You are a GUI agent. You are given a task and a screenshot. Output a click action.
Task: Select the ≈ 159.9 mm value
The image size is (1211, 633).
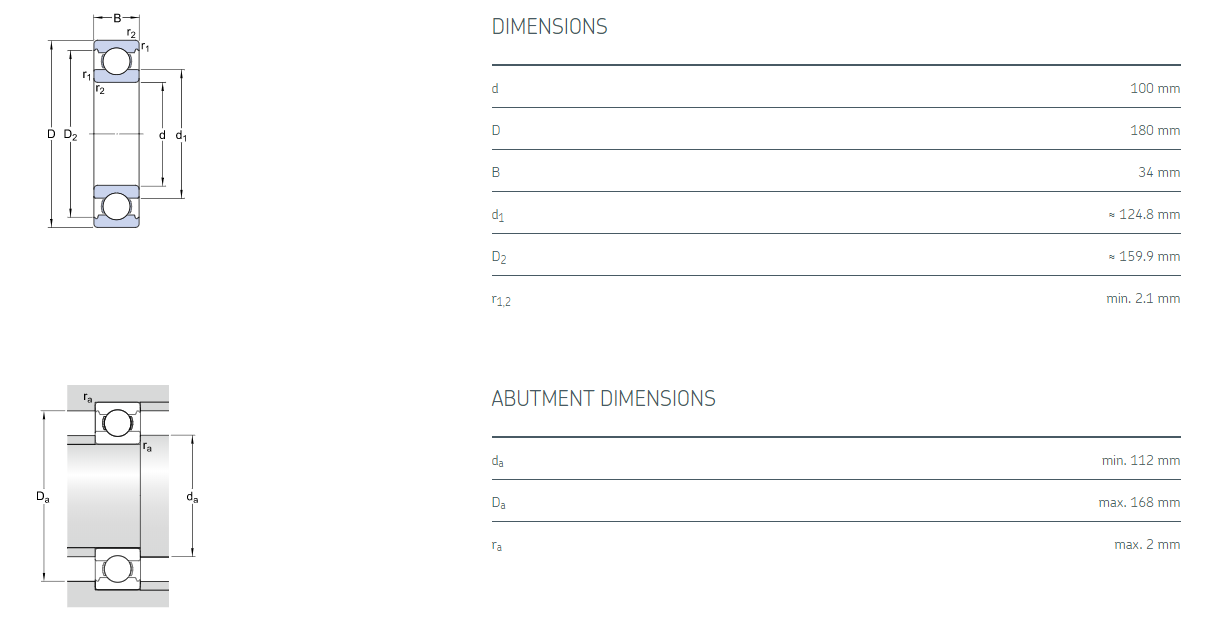(1144, 257)
